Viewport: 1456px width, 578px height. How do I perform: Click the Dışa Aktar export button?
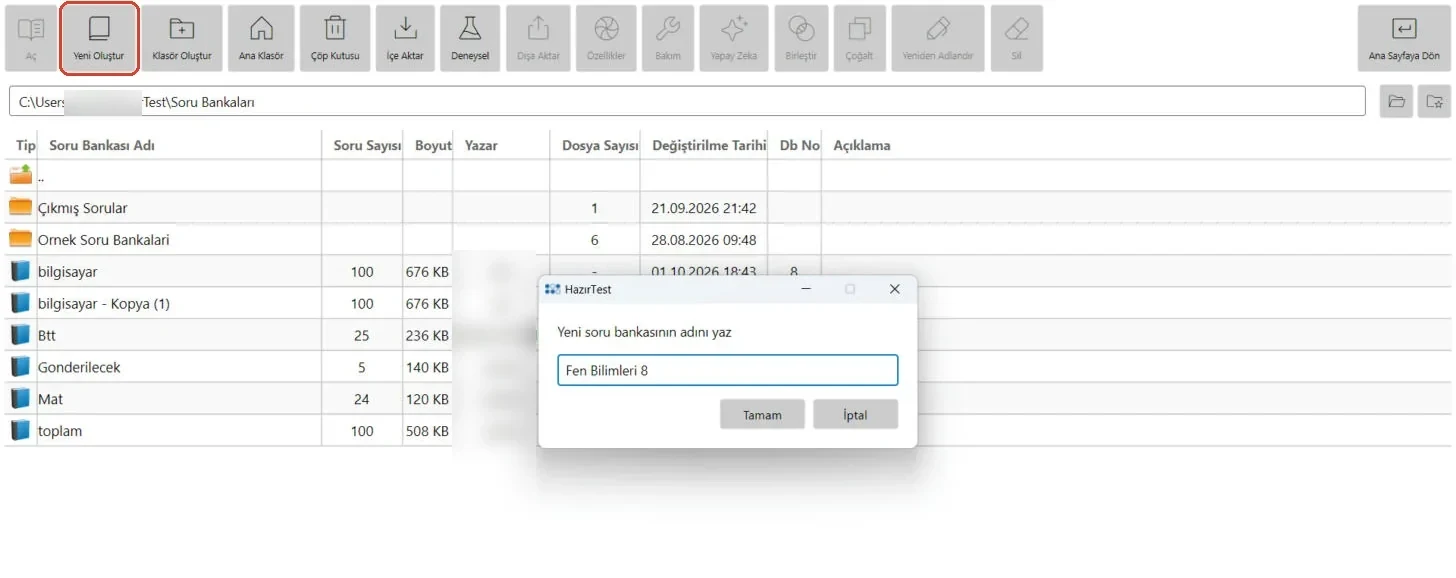(x=538, y=38)
